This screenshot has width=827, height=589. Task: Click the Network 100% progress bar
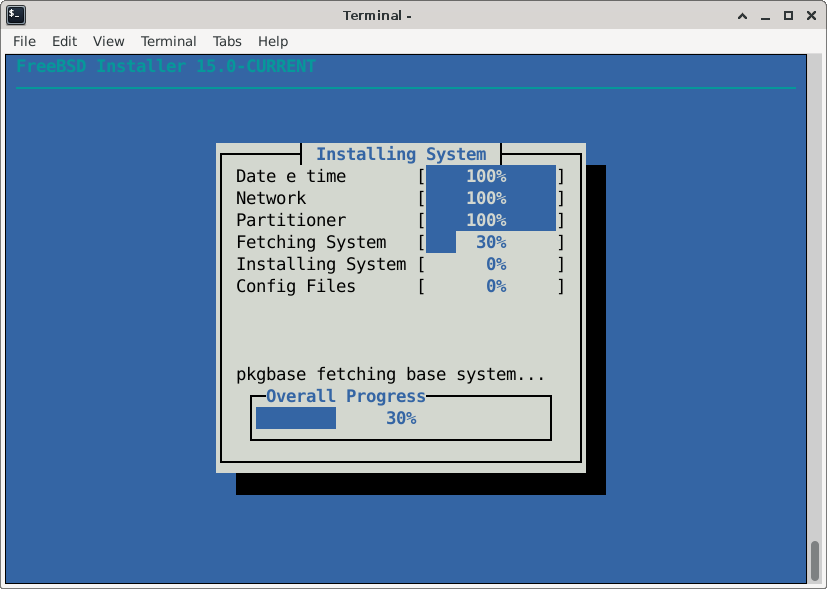[490, 198]
